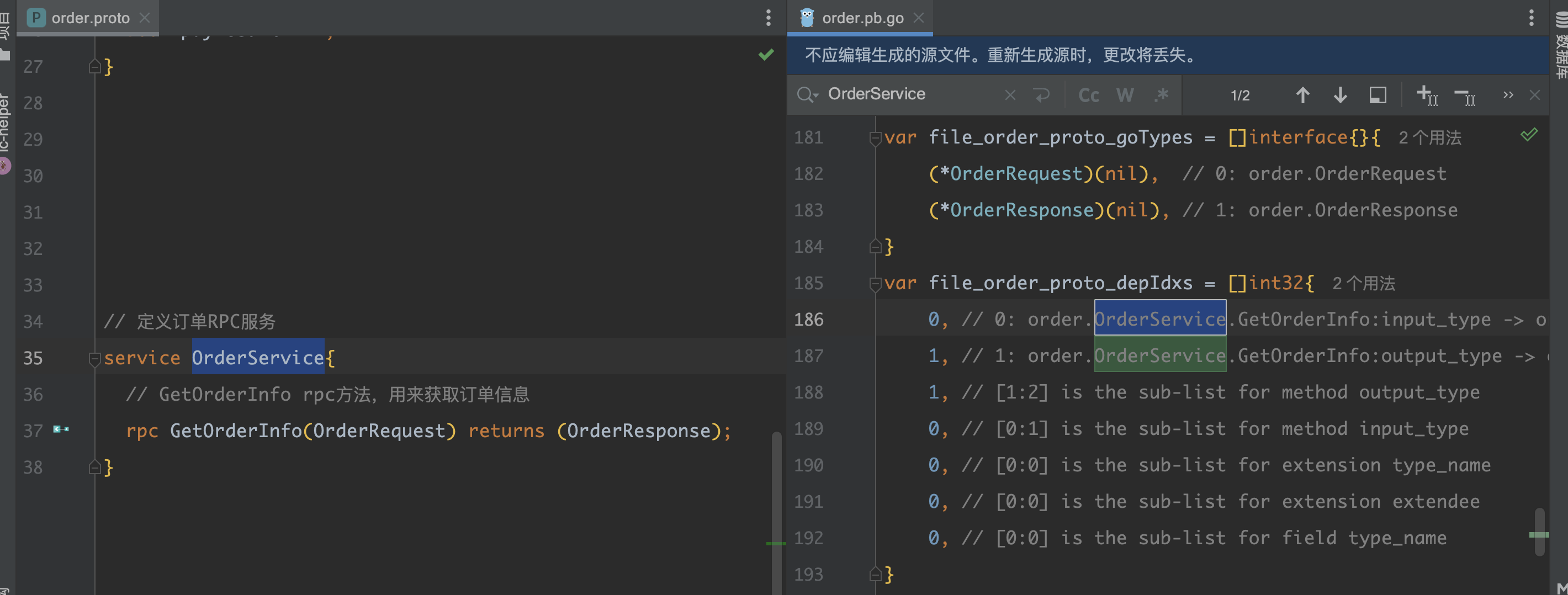Click fold end marker on proto line 27
Image resolution: width=1568 pixels, height=595 pixels.
(94, 66)
